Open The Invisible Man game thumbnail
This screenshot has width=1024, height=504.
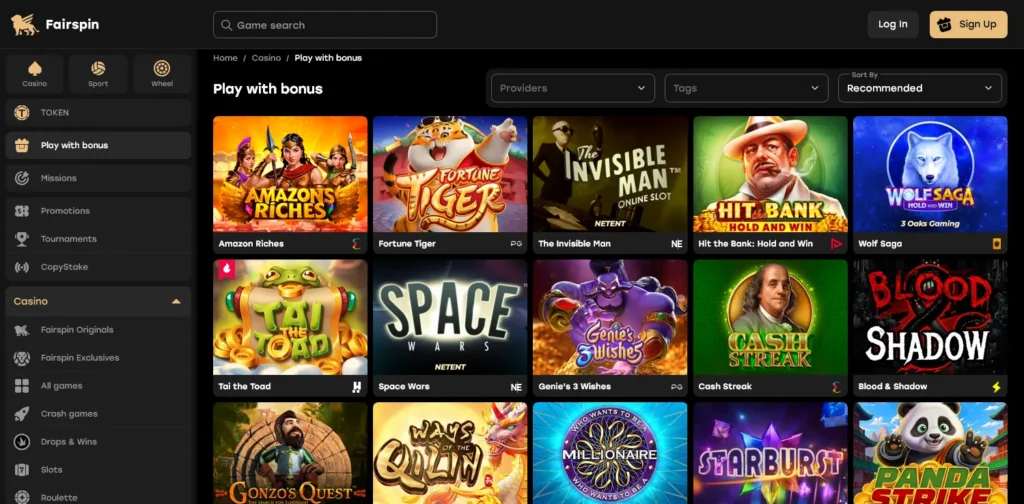610,174
